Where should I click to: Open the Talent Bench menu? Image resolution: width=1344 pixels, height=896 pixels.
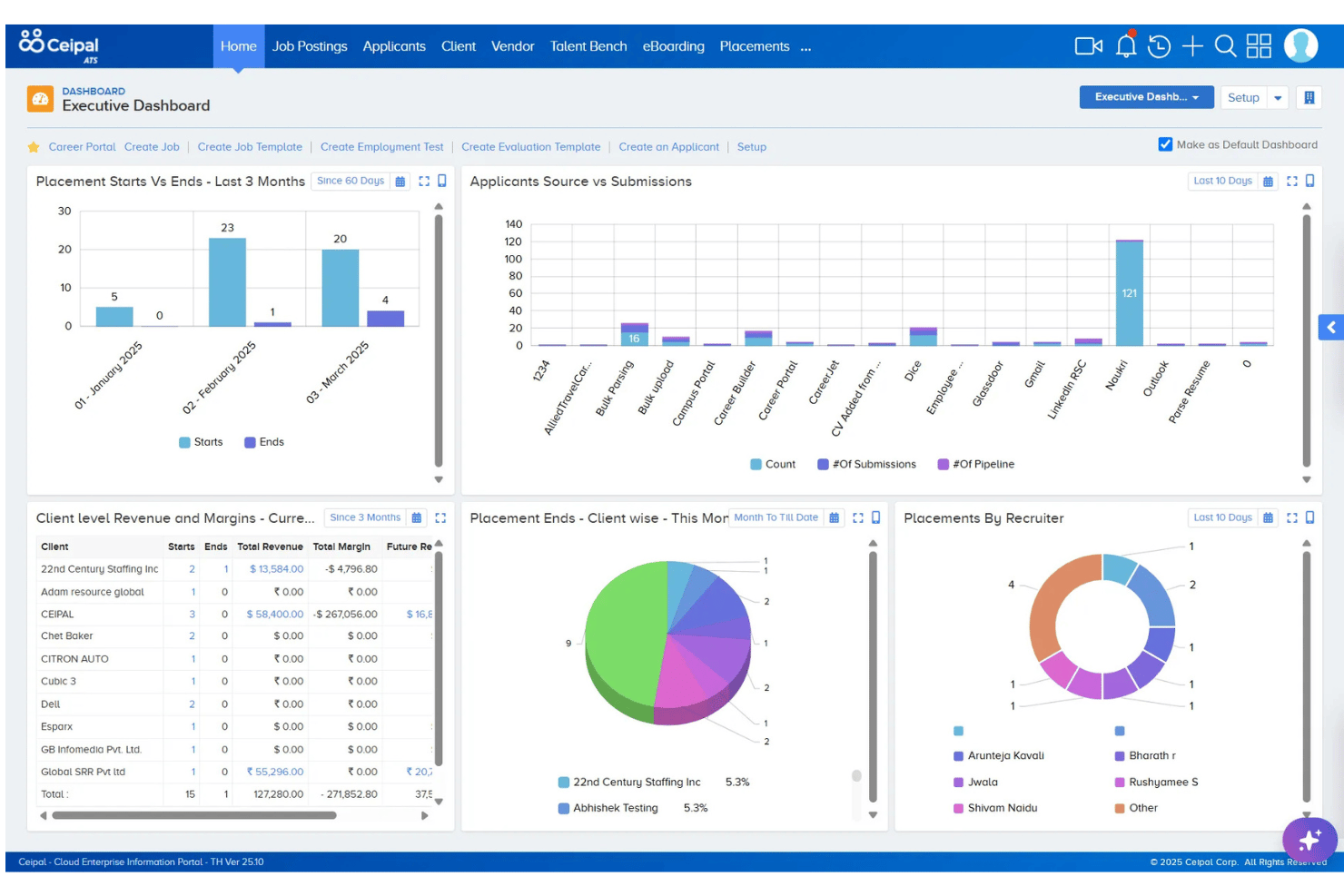tap(588, 46)
